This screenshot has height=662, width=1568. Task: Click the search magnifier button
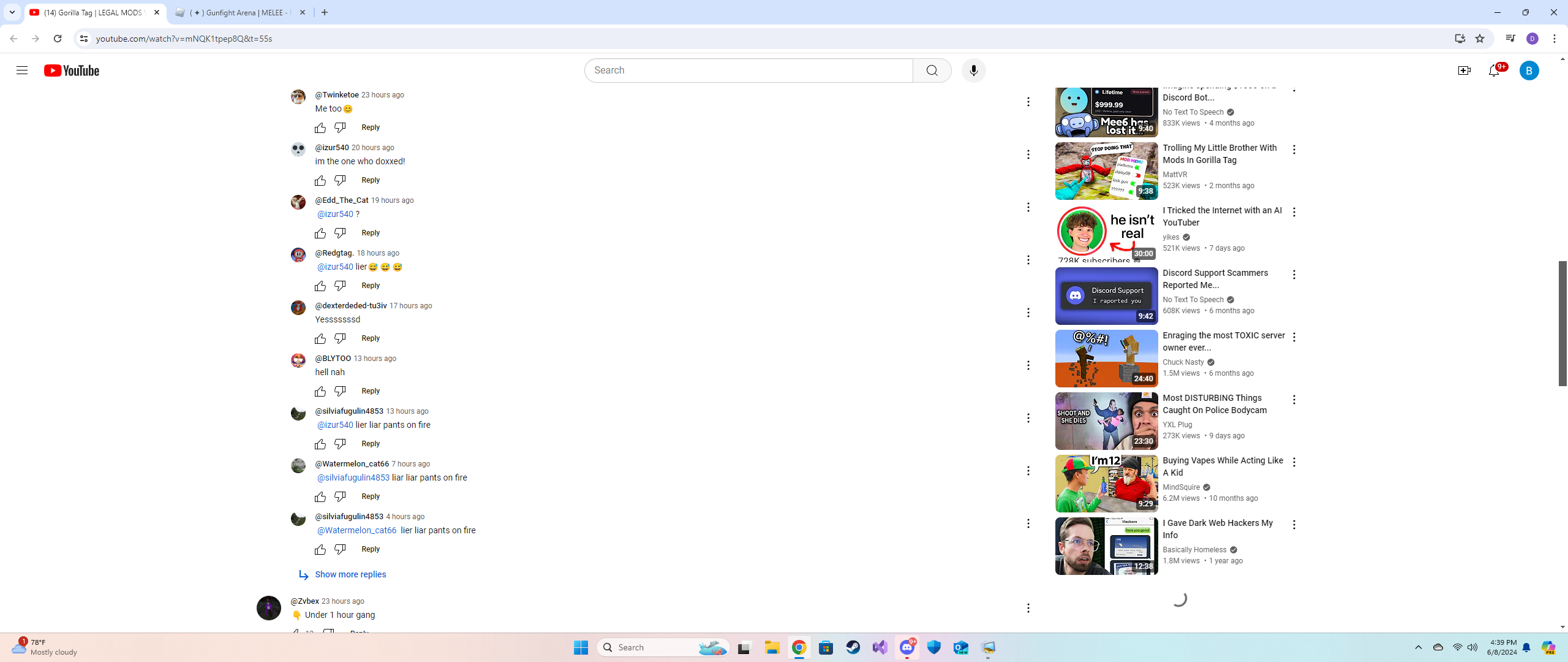click(x=932, y=70)
